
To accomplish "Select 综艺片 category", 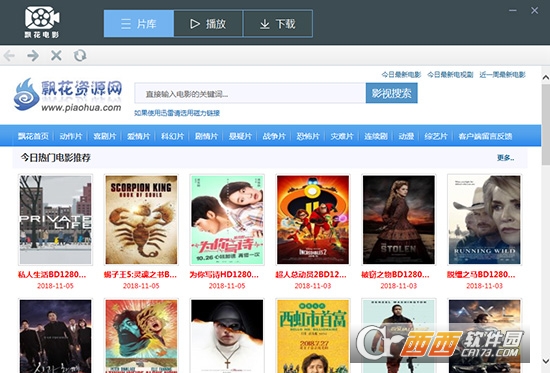I will 436,136.
